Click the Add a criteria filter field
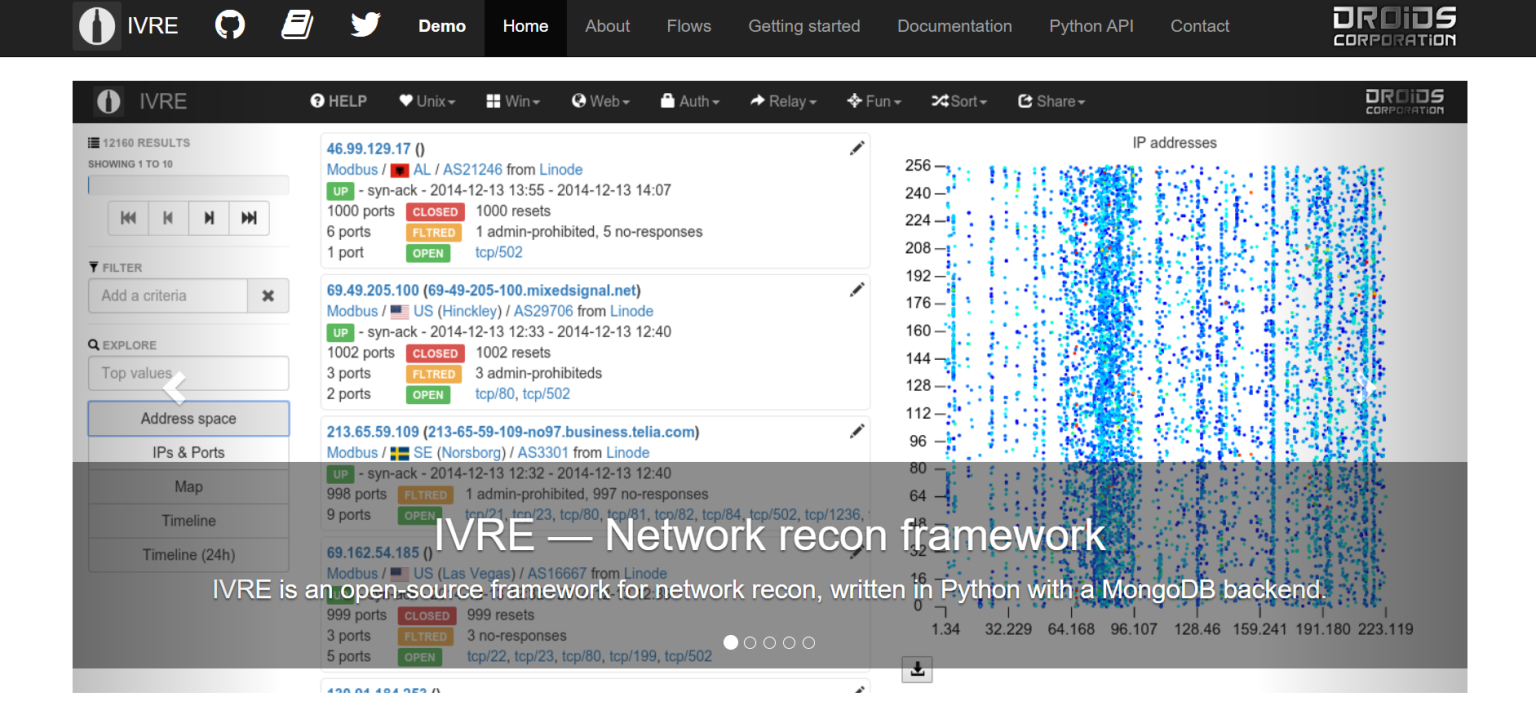The image size is (1536, 706). click(x=167, y=295)
